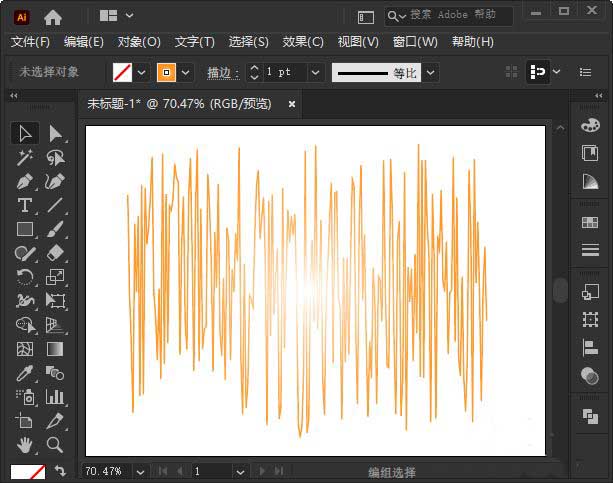Screen dimensions: 613x483
Task: Open the 对象(O) menu
Action: point(139,42)
